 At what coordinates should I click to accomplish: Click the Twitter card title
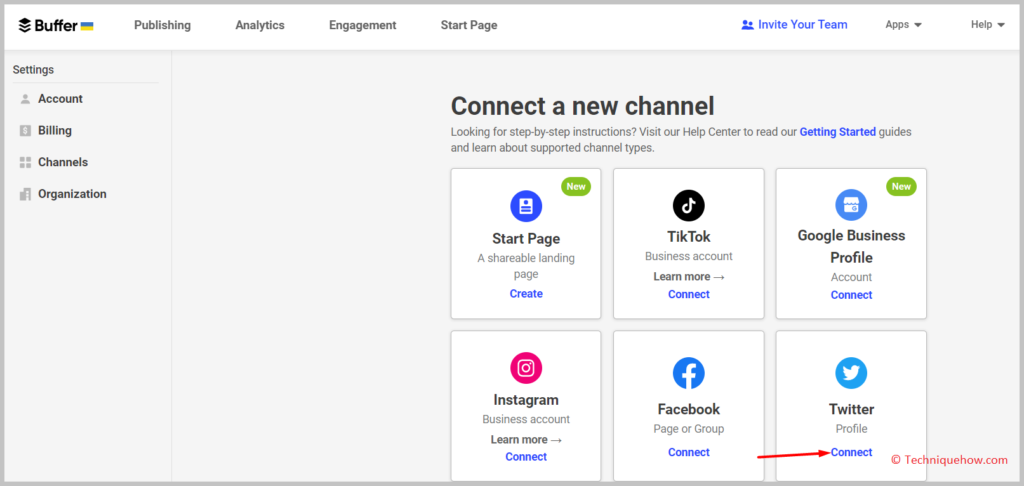click(851, 410)
